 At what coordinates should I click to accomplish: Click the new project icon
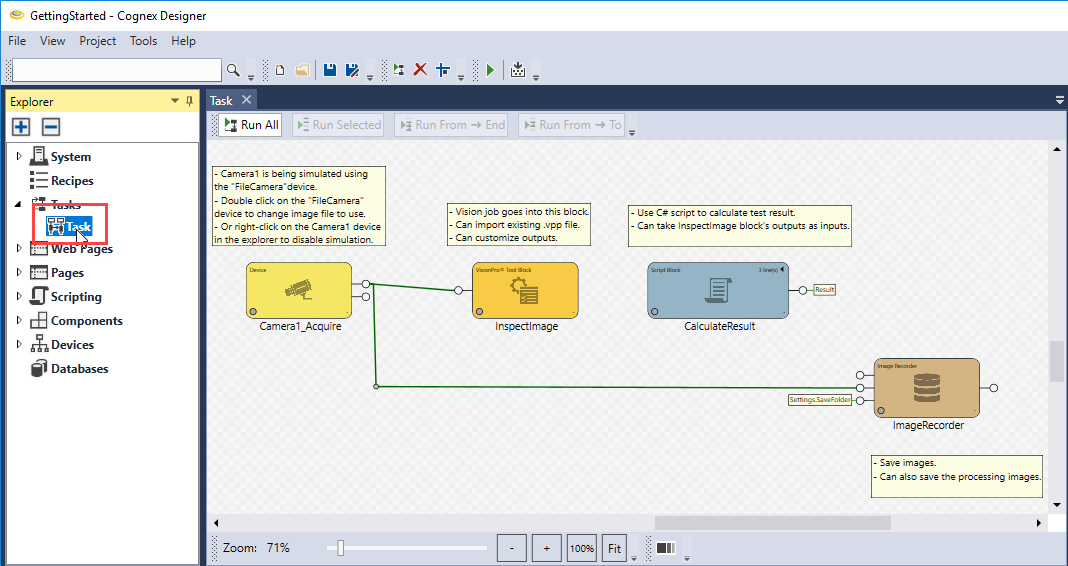(x=280, y=70)
